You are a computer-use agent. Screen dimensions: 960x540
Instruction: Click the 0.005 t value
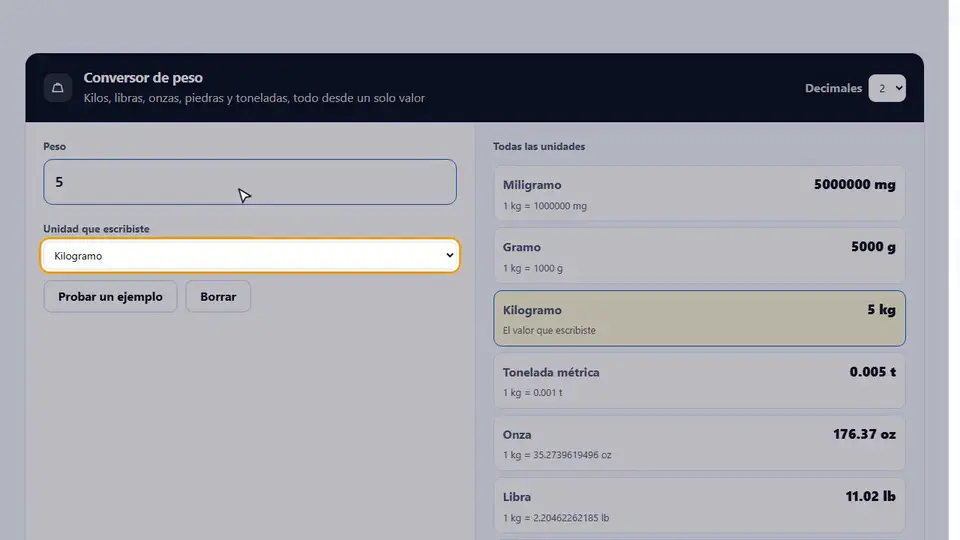tap(872, 372)
